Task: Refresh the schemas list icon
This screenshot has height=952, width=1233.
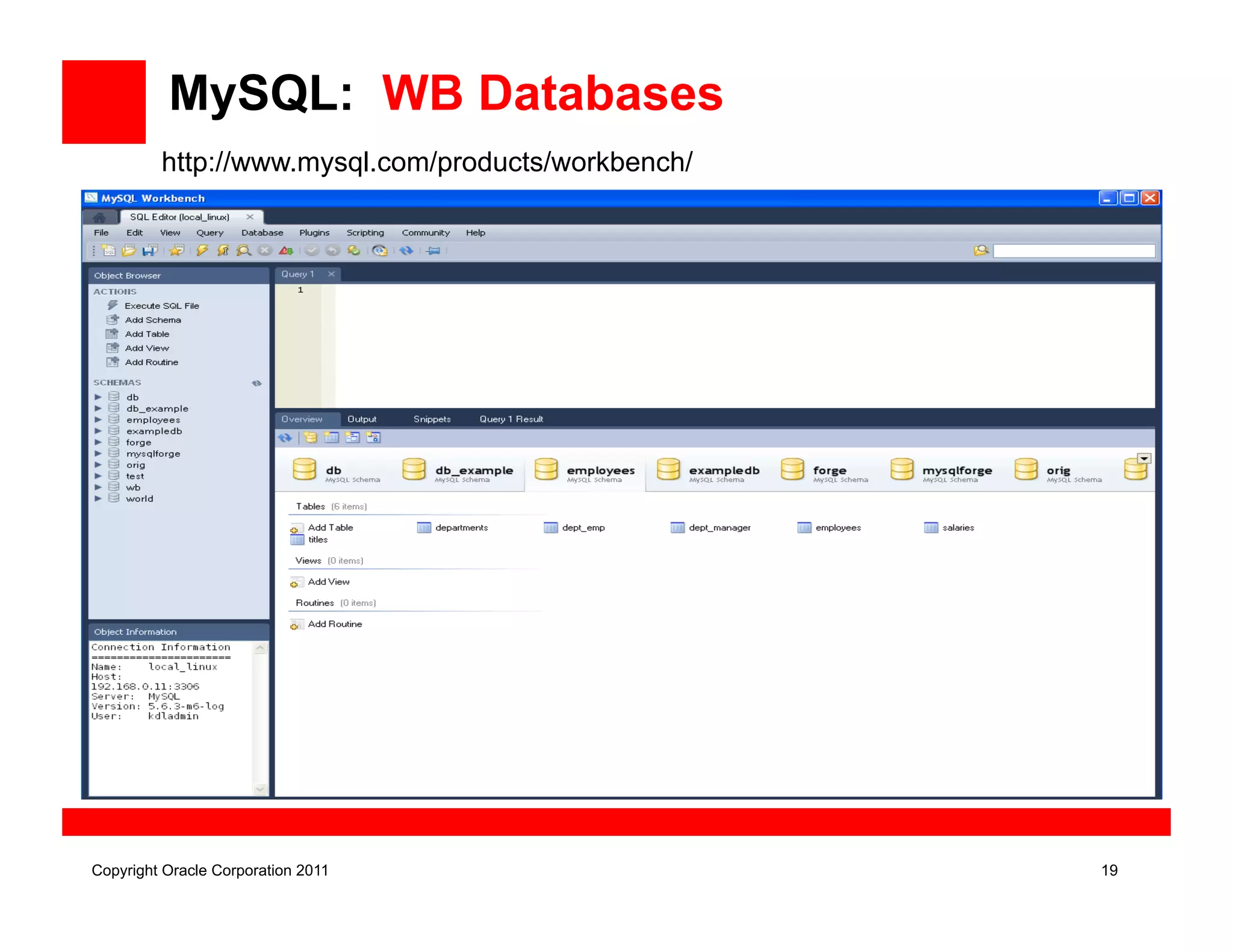Action: tap(256, 383)
